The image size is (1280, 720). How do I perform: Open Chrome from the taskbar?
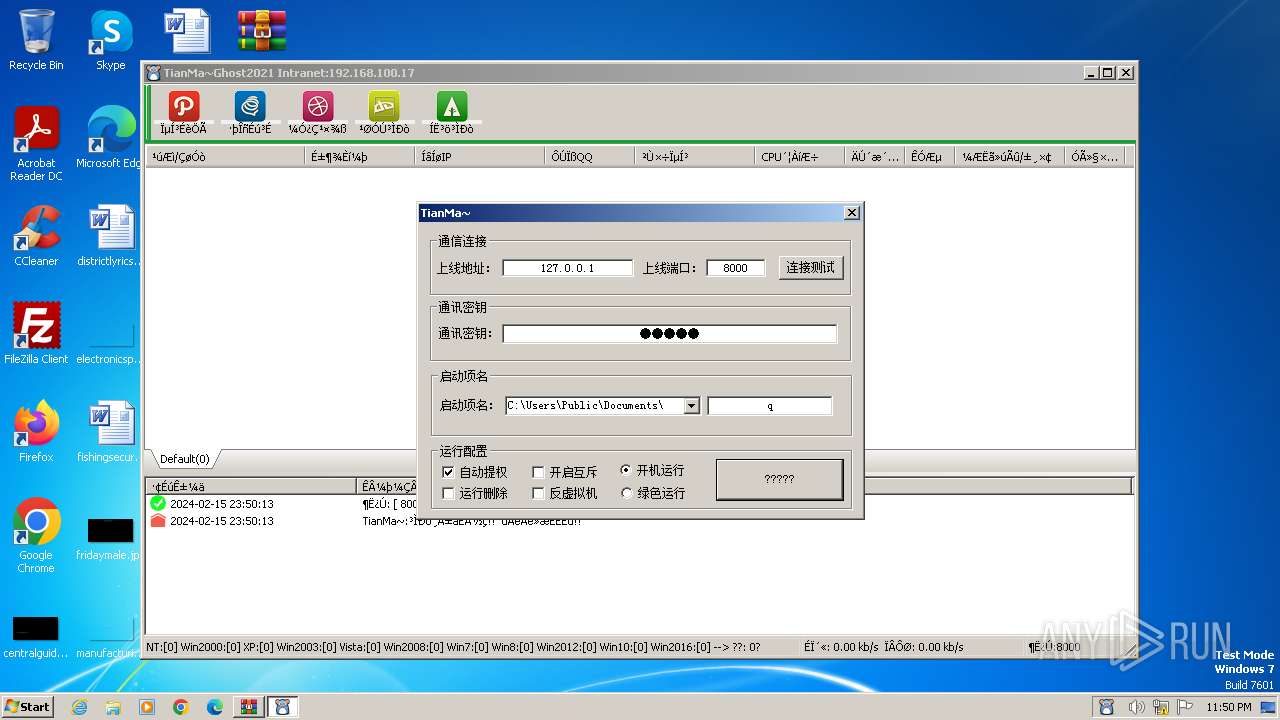[x=180, y=707]
